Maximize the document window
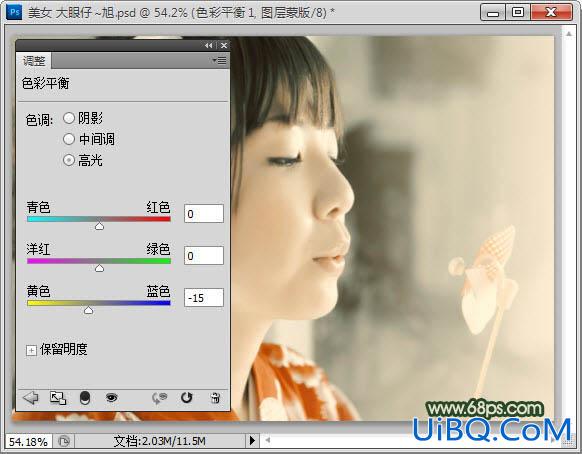582x454 pixels. pos(518,12)
